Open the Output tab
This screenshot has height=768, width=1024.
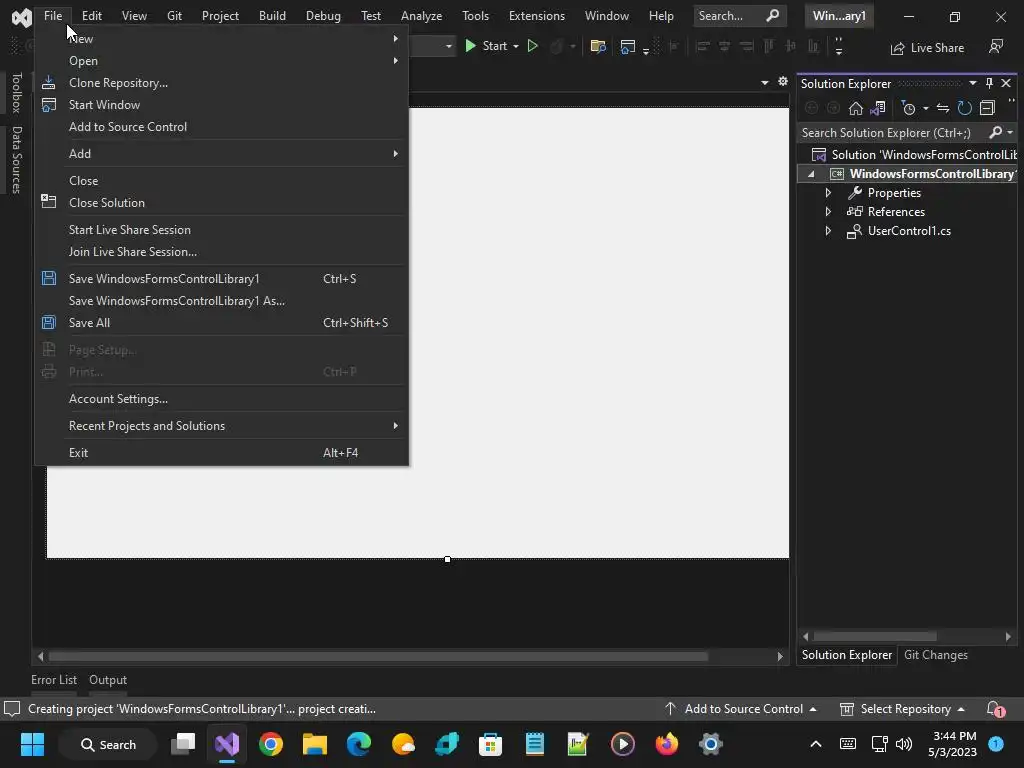pyautogui.click(x=108, y=680)
